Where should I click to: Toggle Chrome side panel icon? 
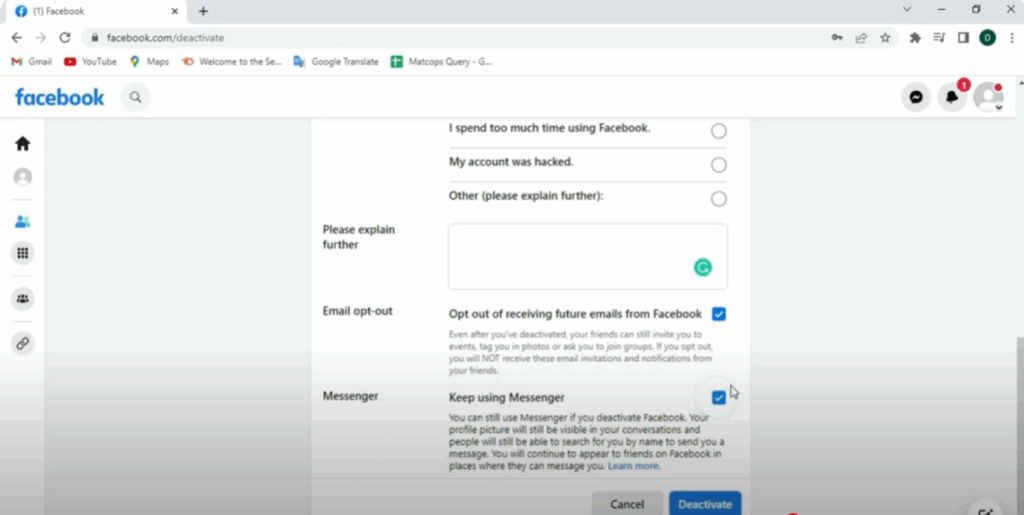pyautogui.click(x=963, y=38)
